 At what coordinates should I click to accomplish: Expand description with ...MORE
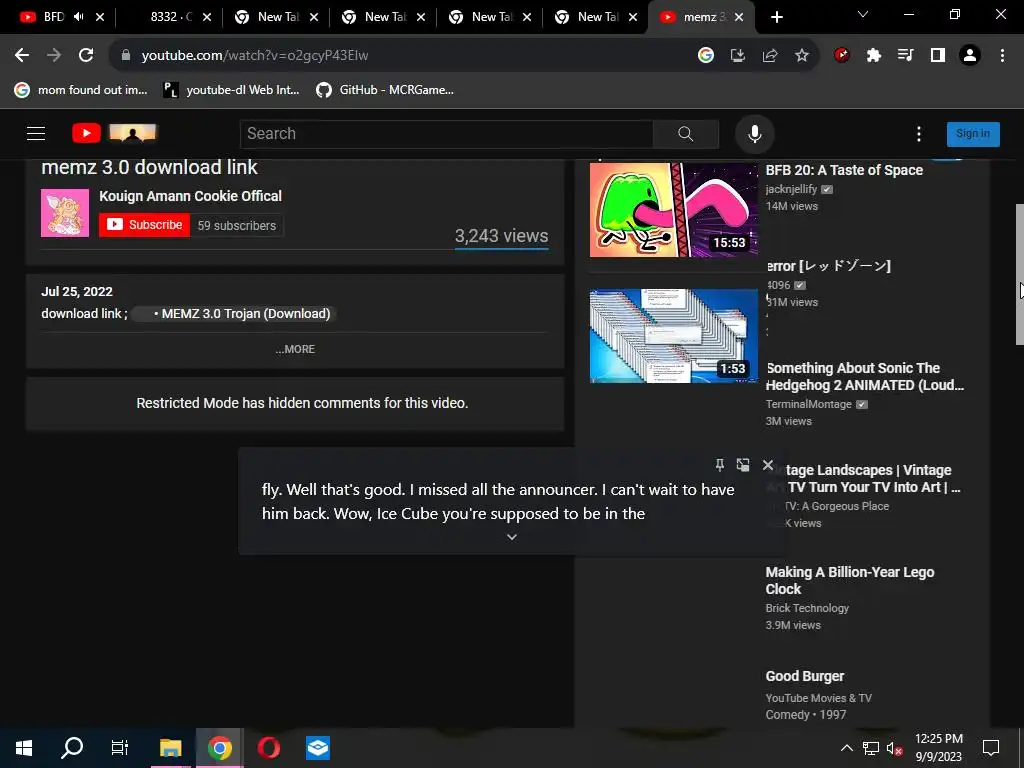coord(295,349)
